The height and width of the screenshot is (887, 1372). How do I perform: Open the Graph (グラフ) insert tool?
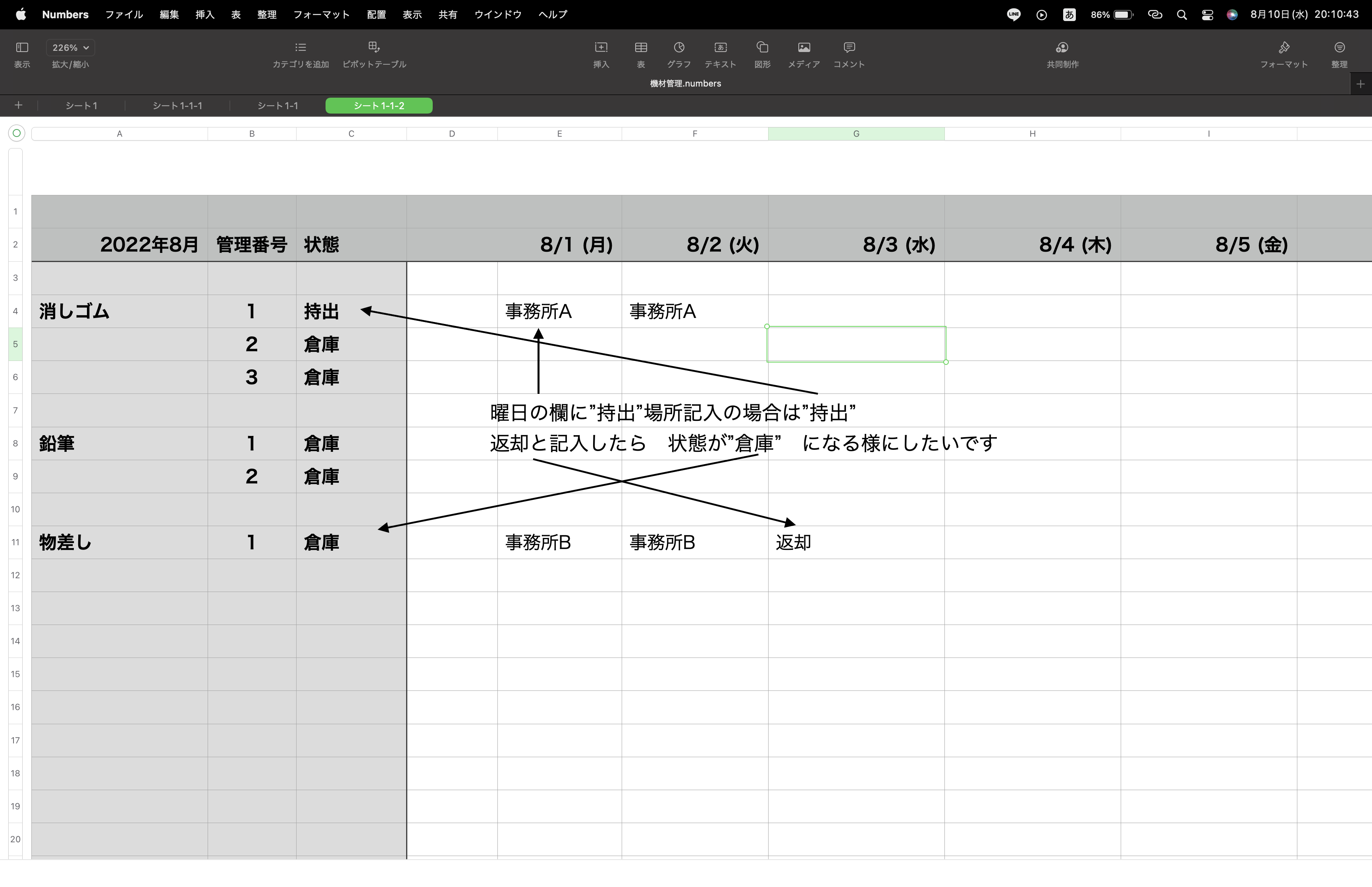point(679,47)
